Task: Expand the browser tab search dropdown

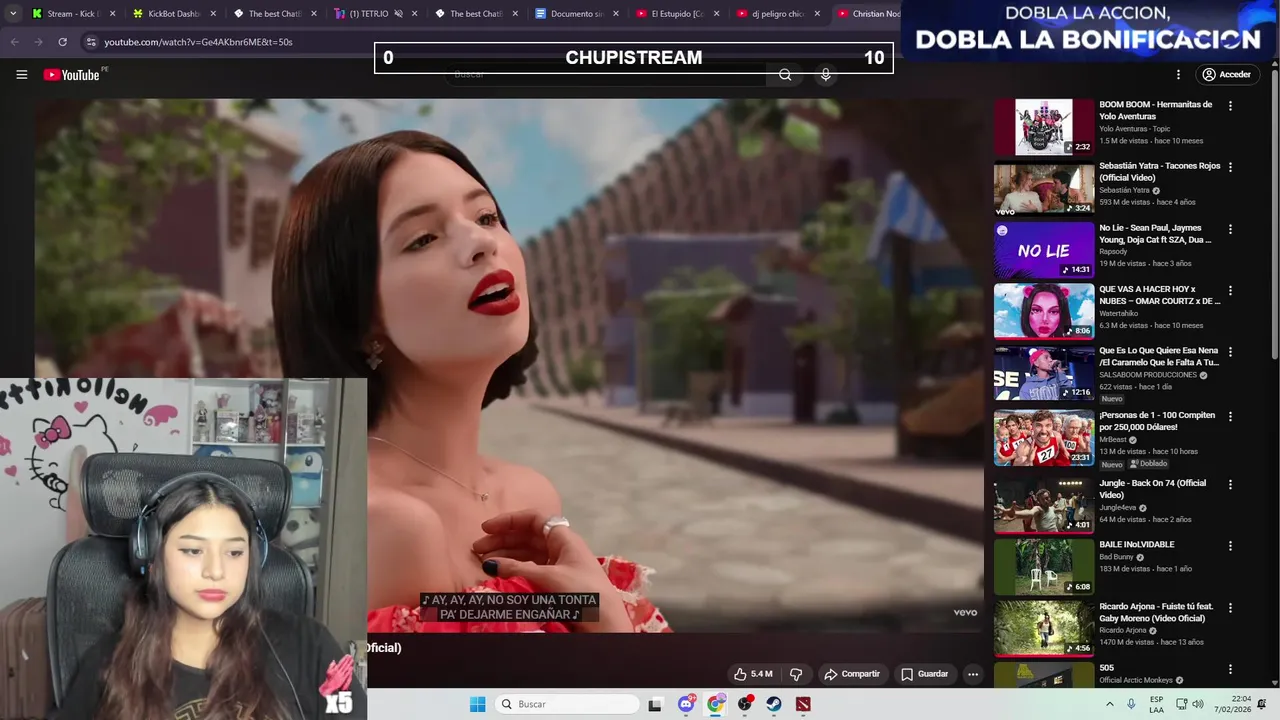Action: point(12,14)
